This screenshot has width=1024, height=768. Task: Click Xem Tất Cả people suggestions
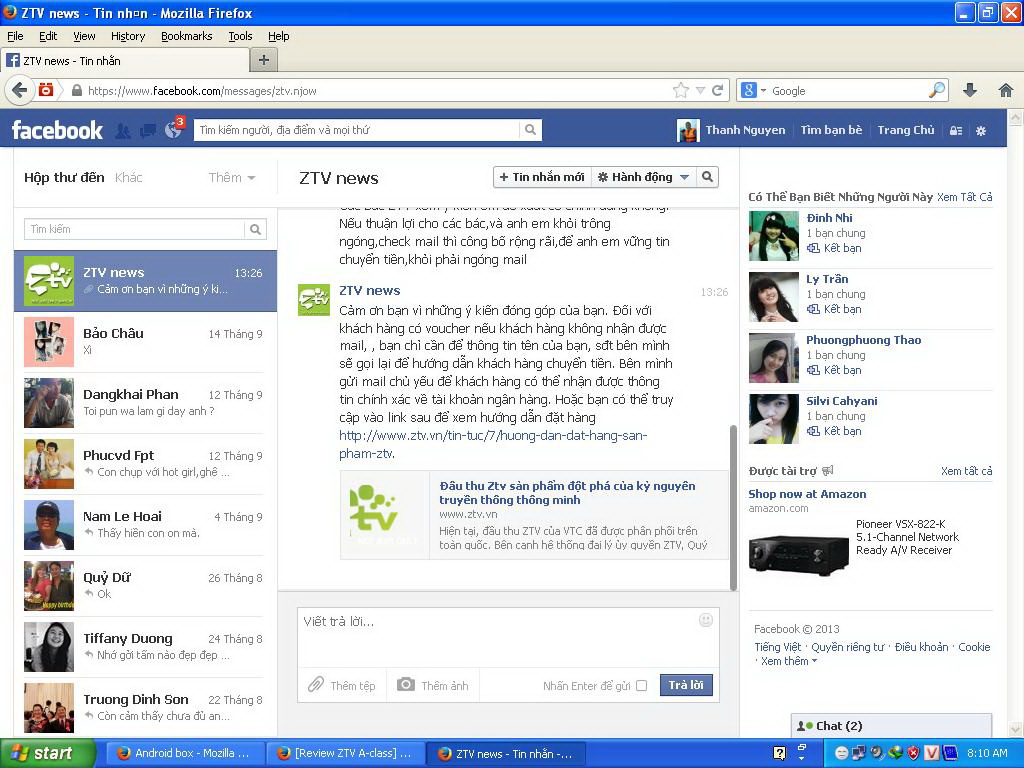pyautogui.click(x=965, y=197)
